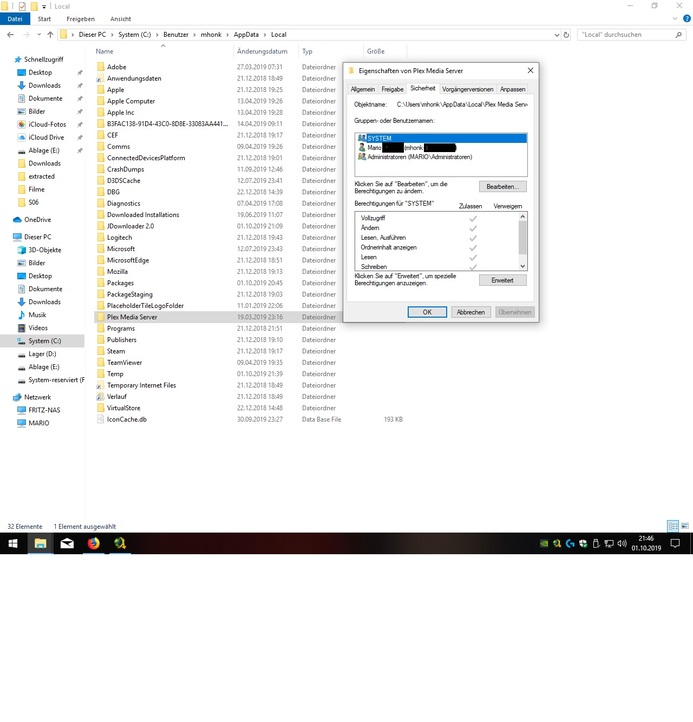Select the TeamViewer folder
This screenshot has width=693, height=722.
pyautogui.click(x=124, y=362)
